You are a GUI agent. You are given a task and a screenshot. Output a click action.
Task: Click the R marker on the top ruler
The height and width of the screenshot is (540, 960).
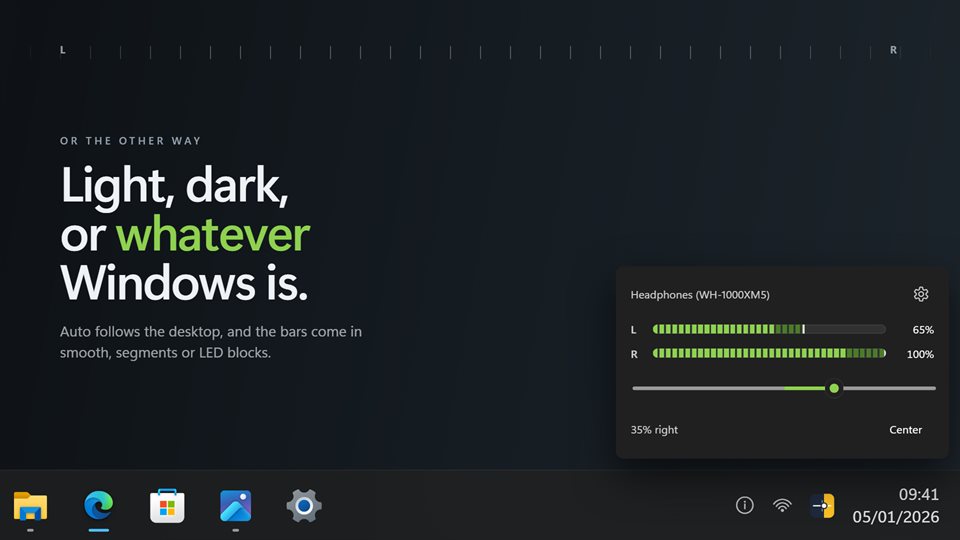click(893, 50)
